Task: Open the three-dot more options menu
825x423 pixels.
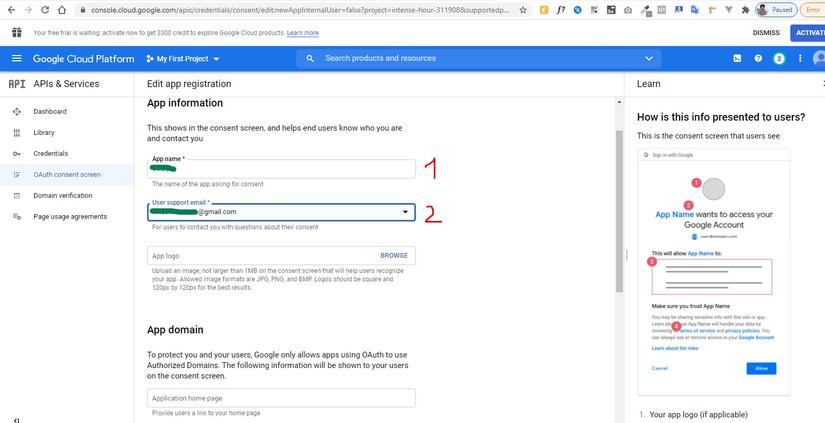Action: (x=800, y=58)
